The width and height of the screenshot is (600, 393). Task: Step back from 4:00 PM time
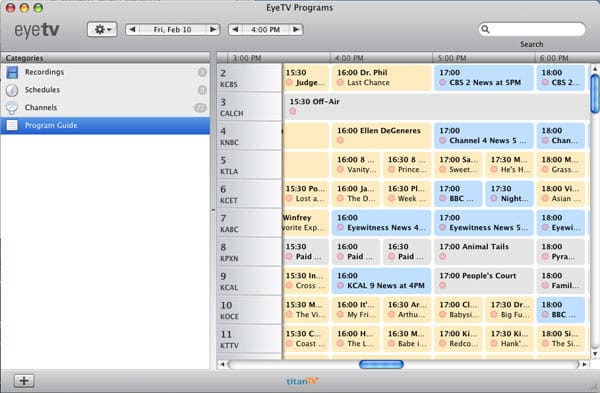[x=235, y=29]
